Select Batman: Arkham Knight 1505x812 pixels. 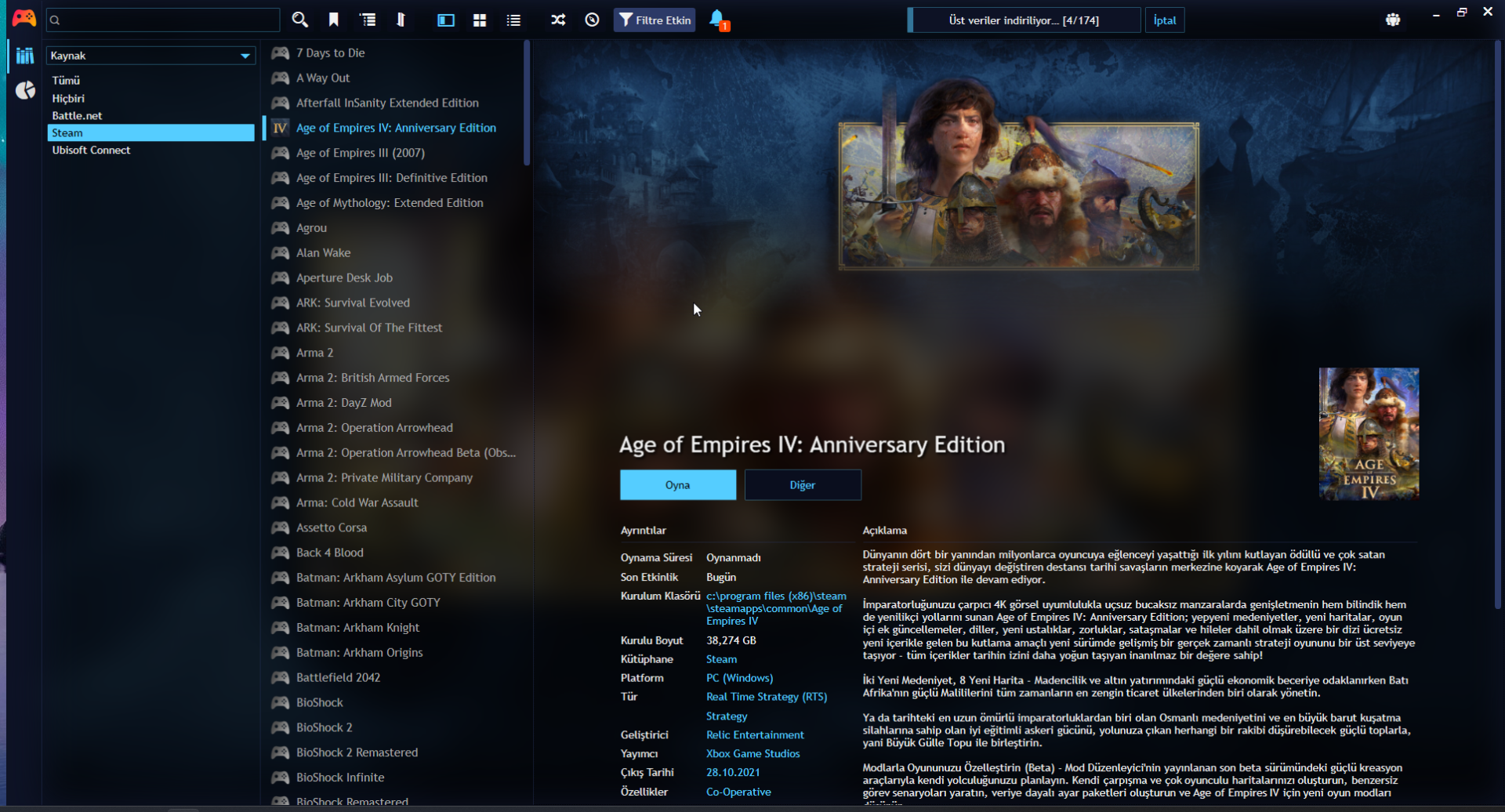pyautogui.click(x=396, y=628)
